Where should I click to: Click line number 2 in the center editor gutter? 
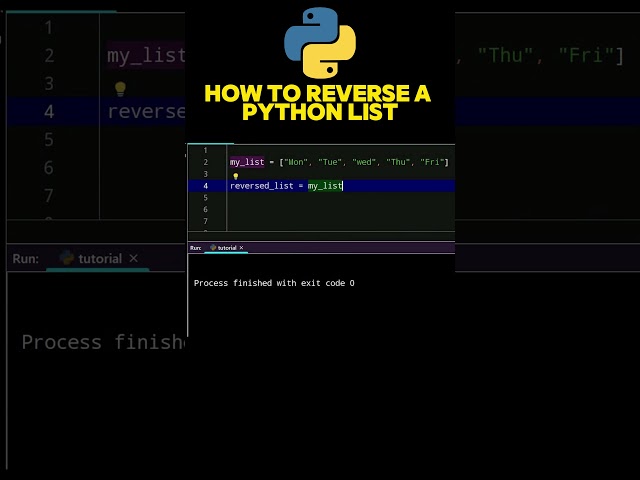coord(206,162)
